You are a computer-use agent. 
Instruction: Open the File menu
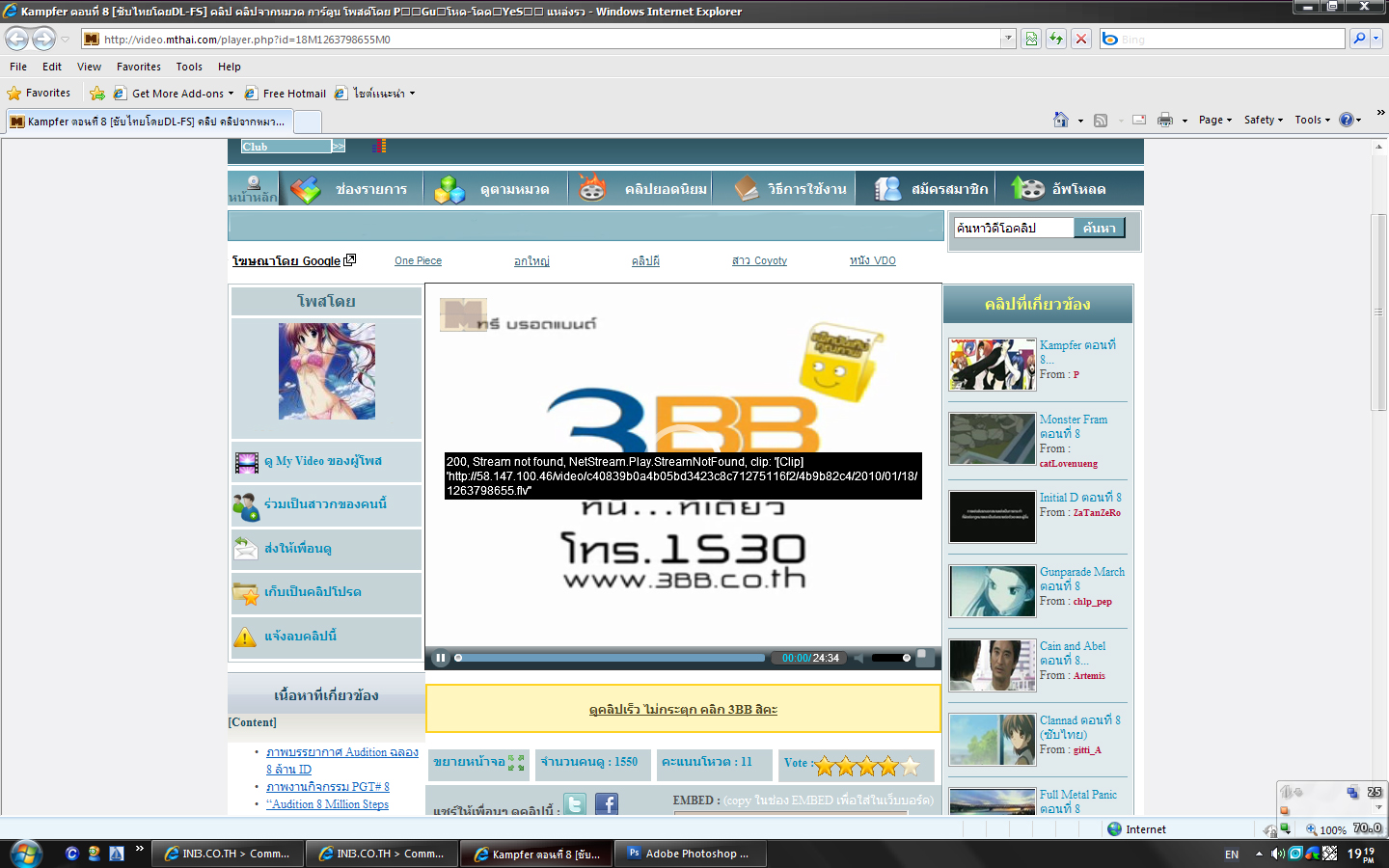click(18, 67)
